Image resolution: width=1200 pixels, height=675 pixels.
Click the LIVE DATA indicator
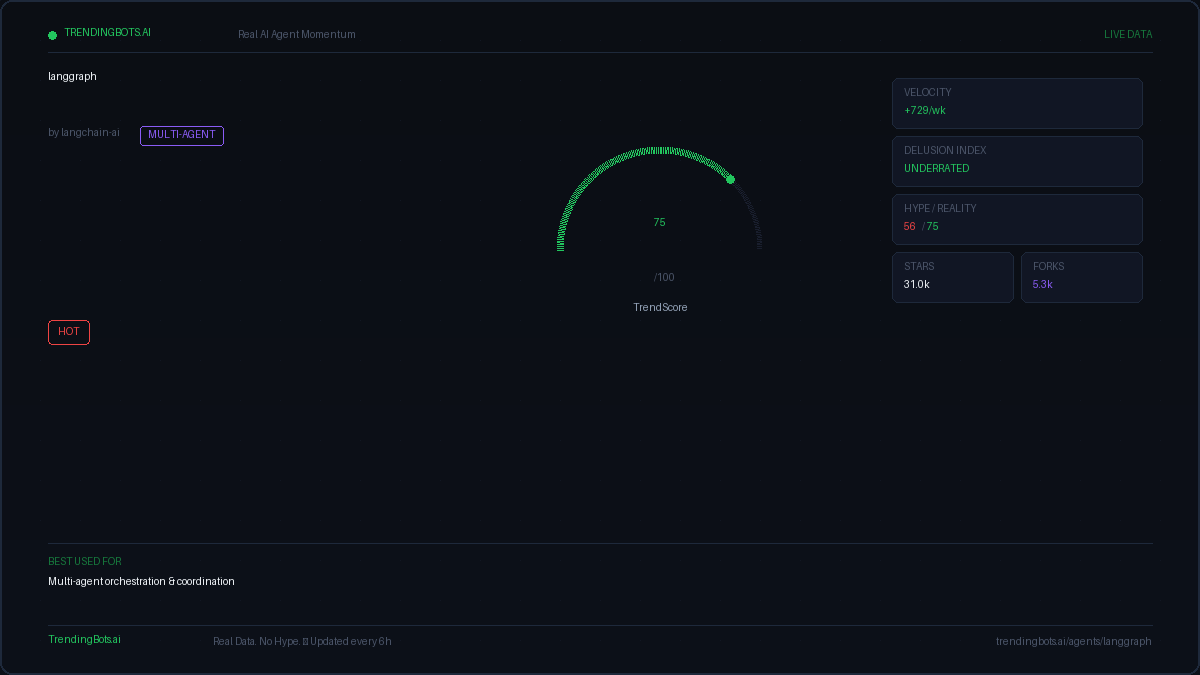[x=1128, y=34]
